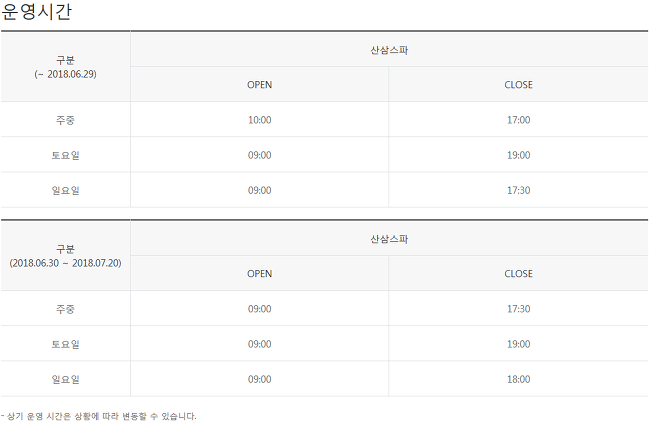This screenshot has width=650, height=422.
Task: Select the 일요일 row label in the first table
Action: coord(65,190)
